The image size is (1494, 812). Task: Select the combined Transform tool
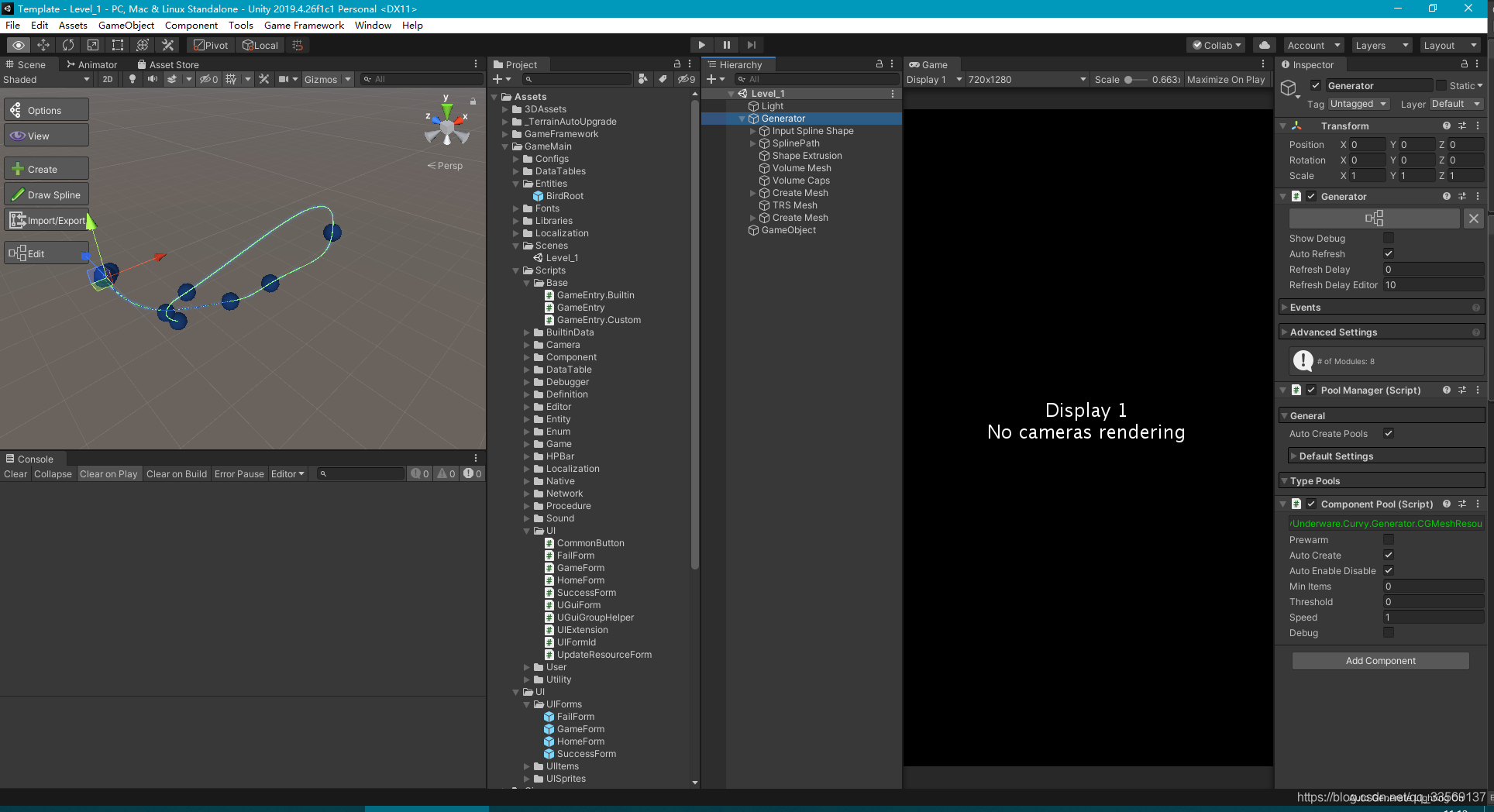[143, 45]
